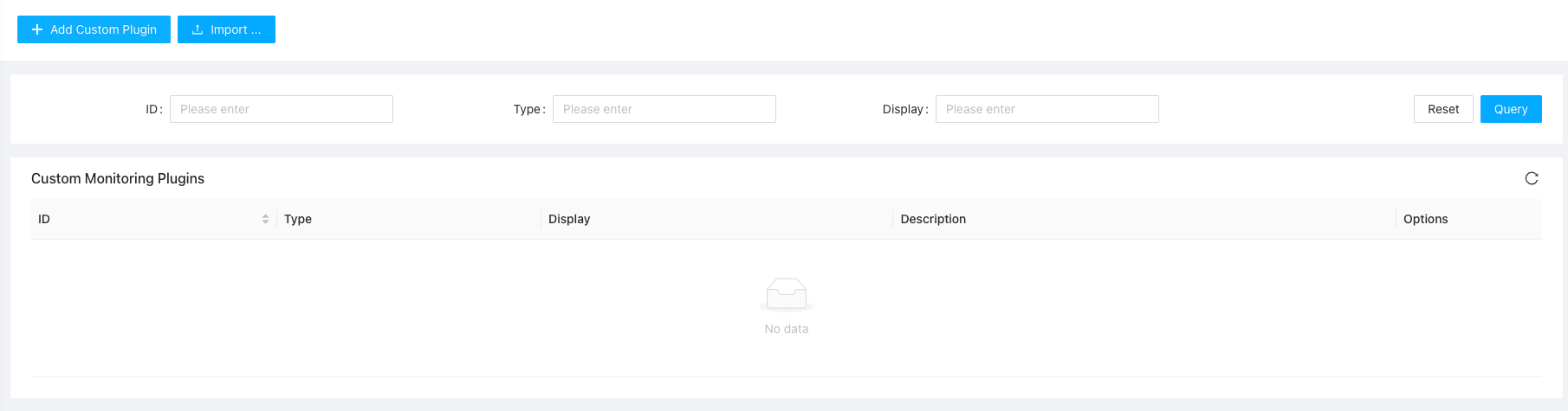
Task: Open the Import button
Action: [x=226, y=29]
